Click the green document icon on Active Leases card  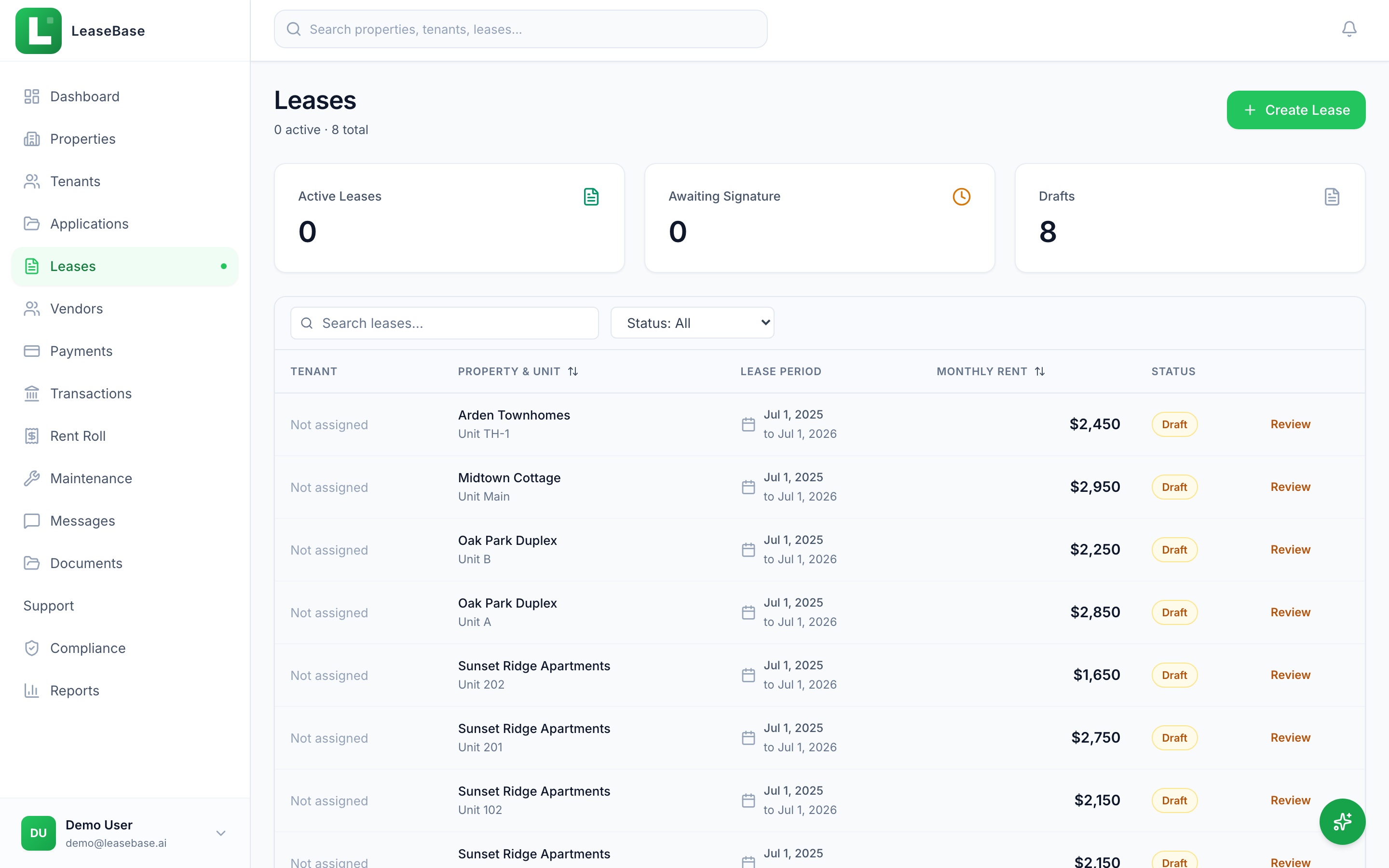pos(591,197)
